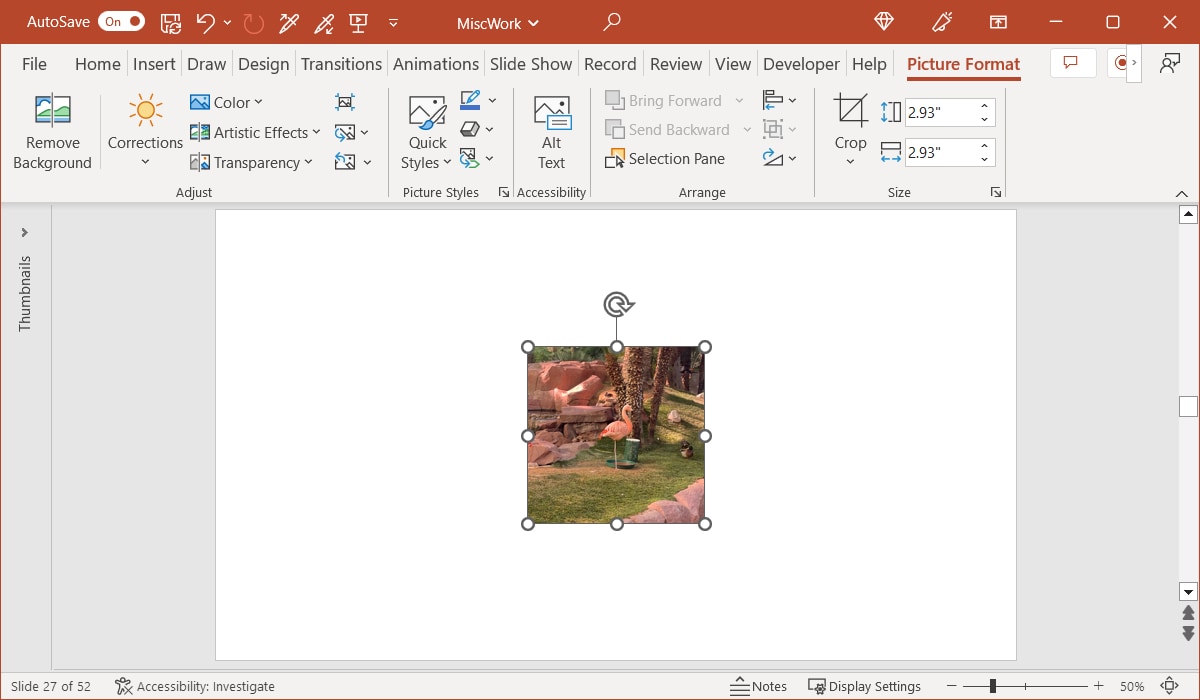Open the Selection Pane
Viewport: 1200px width, 700px height.
tap(665, 158)
